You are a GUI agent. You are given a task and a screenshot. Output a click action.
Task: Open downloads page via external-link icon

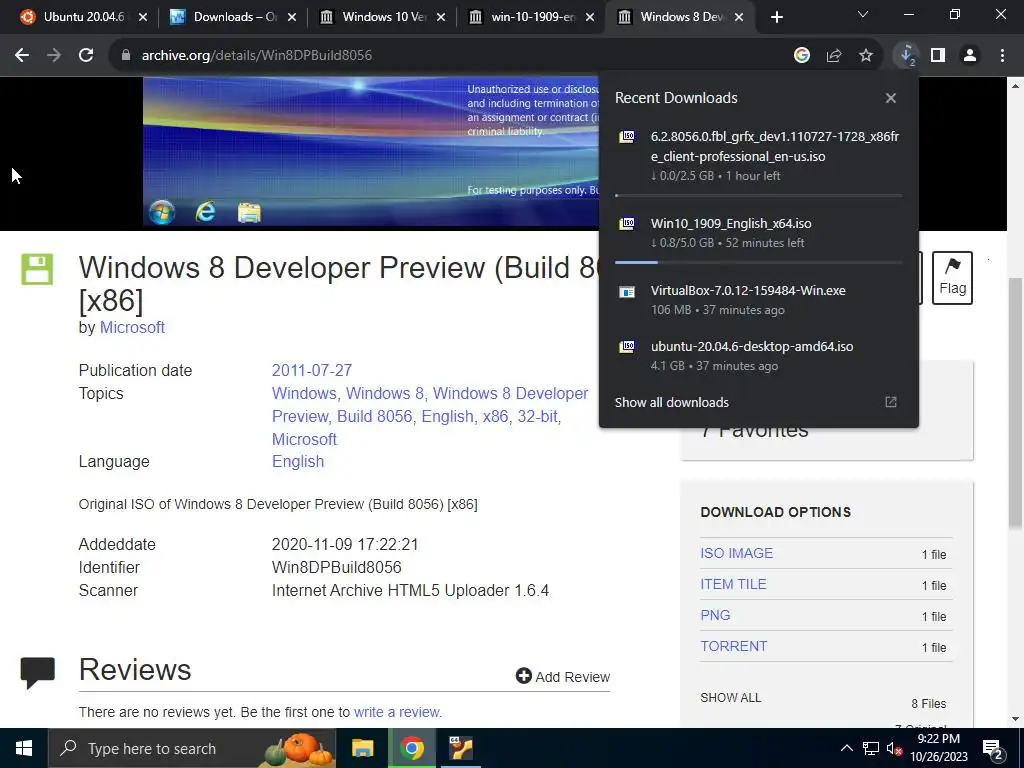coord(891,402)
